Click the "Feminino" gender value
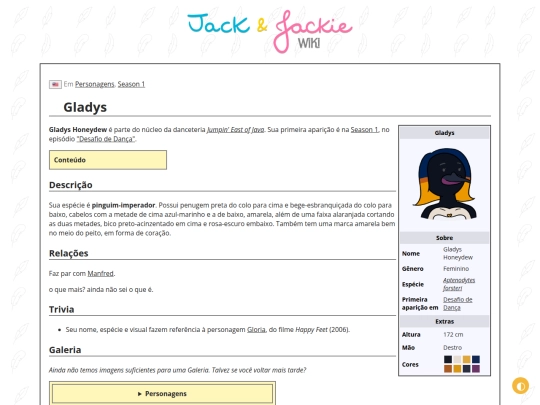The height and width of the screenshot is (405, 540). tap(456, 269)
